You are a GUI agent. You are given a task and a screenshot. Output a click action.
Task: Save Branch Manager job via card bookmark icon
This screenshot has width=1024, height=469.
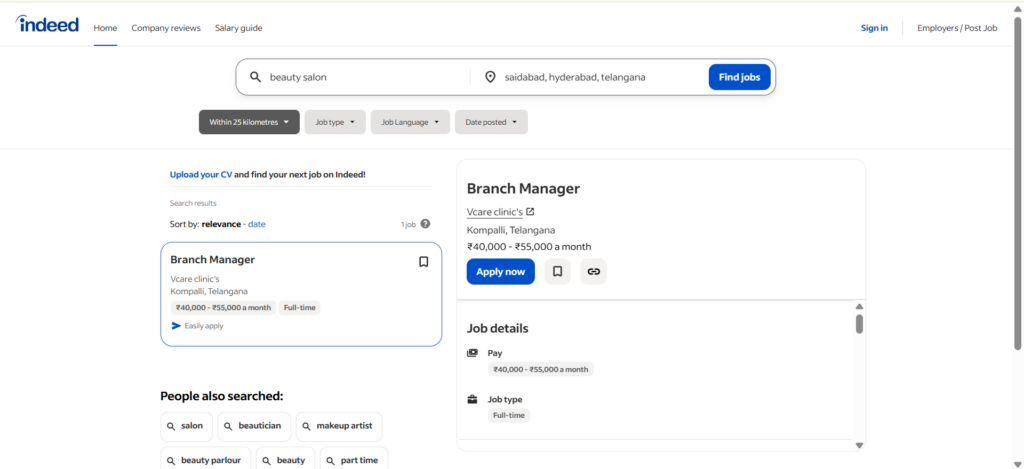tap(423, 262)
